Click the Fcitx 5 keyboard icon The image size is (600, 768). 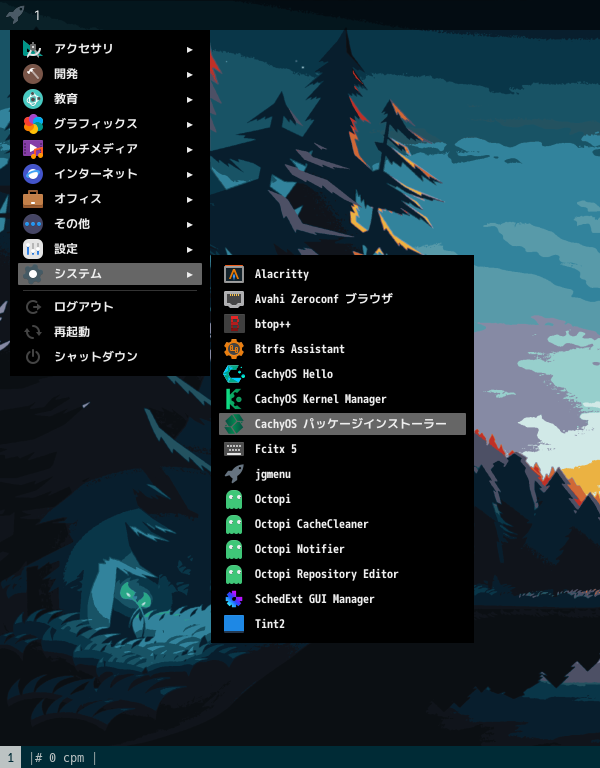234,449
